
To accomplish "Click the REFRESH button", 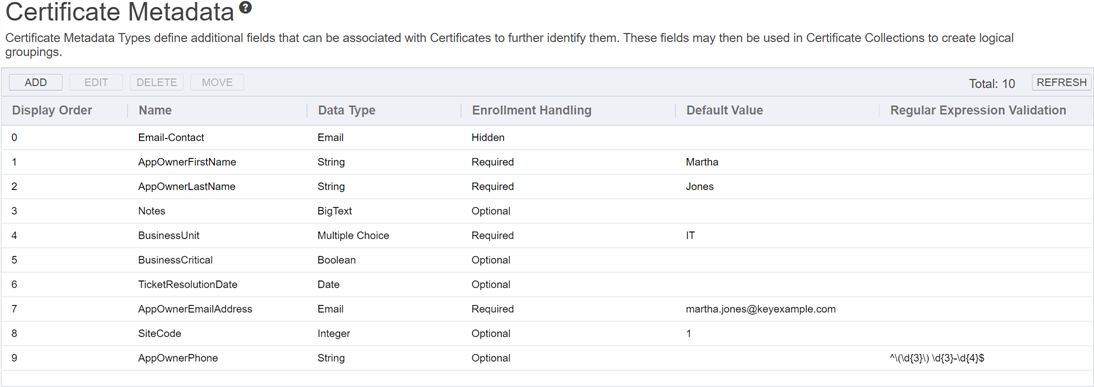I will tap(1061, 82).
